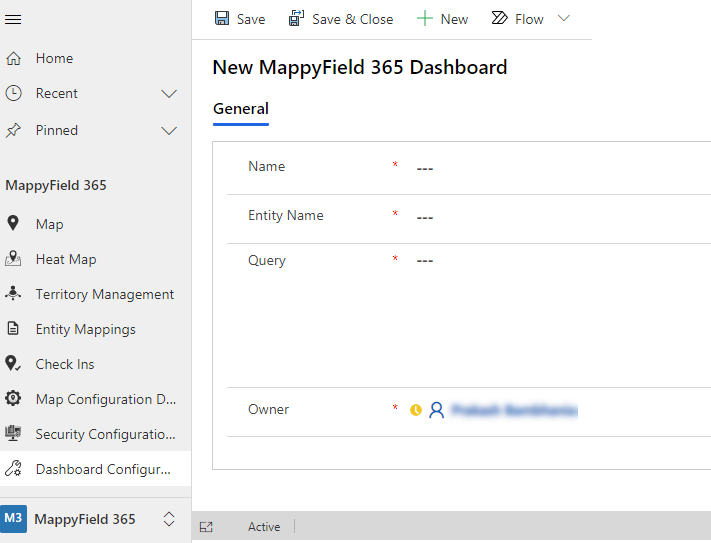This screenshot has height=543, width=711.
Task: Click the Recent label in sidebar
Action: pos(57,93)
